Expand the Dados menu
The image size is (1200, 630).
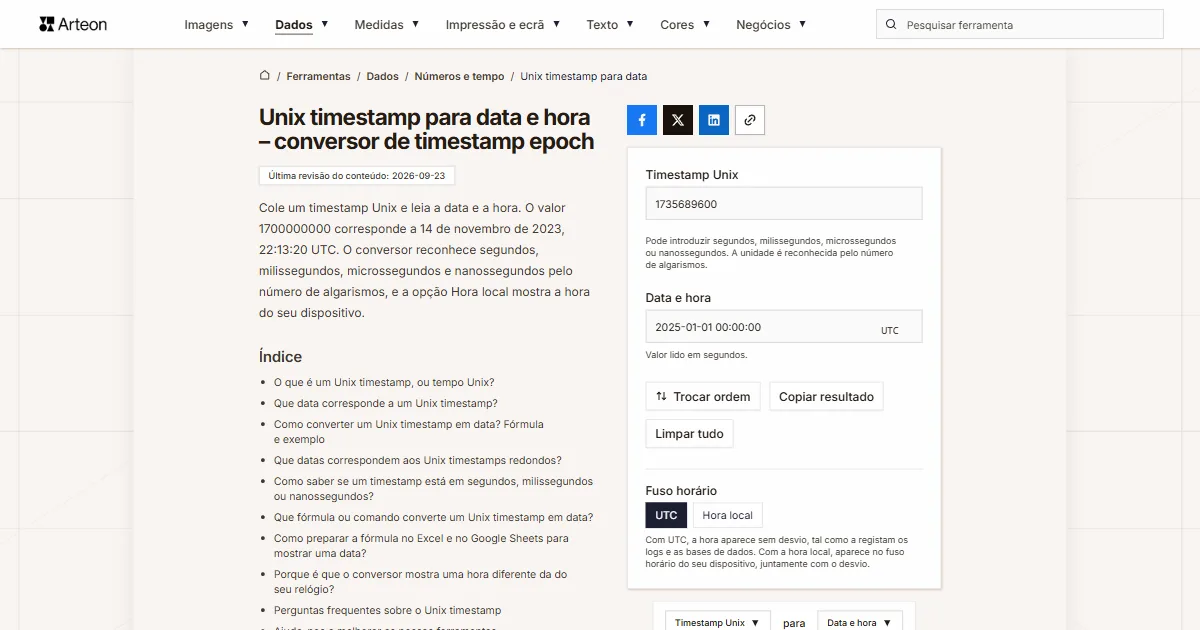tap(302, 25)
